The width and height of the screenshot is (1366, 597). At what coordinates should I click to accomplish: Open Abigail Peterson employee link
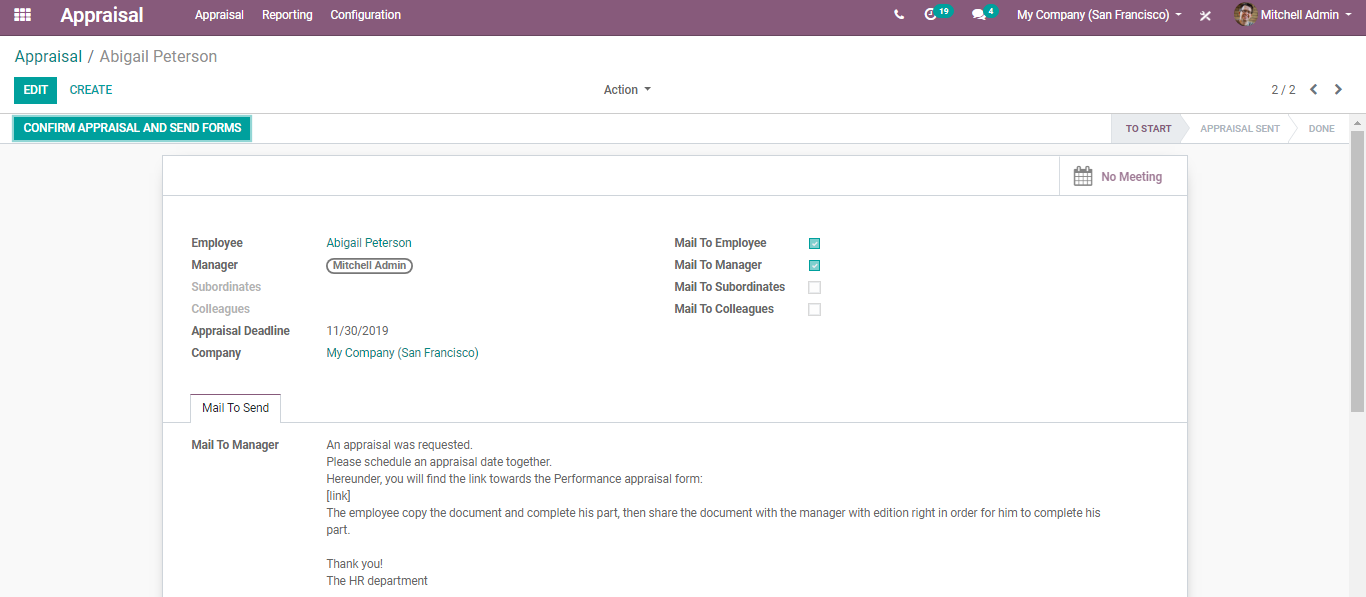369,243
